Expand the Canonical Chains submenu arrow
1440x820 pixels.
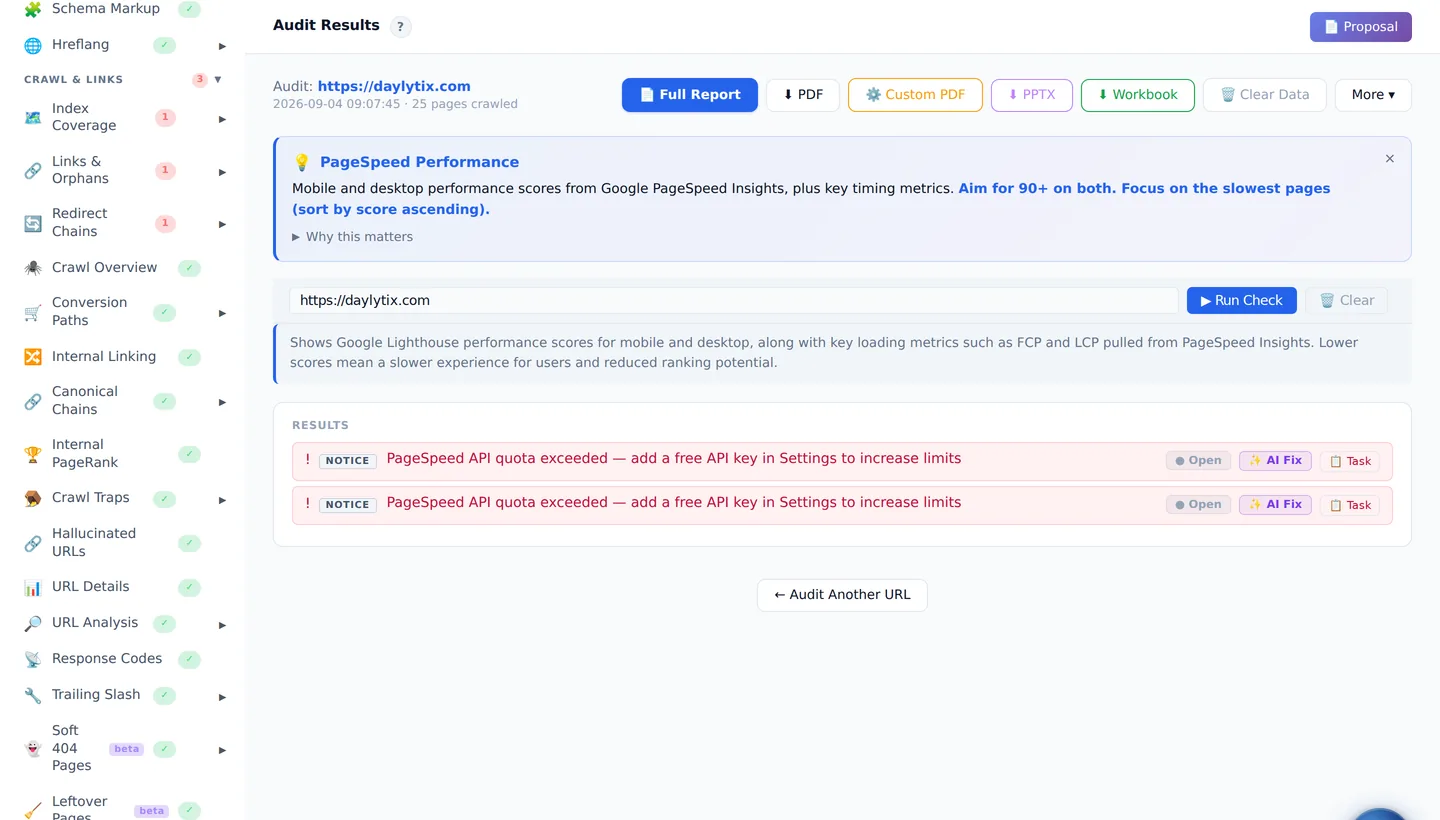[222, 402]
